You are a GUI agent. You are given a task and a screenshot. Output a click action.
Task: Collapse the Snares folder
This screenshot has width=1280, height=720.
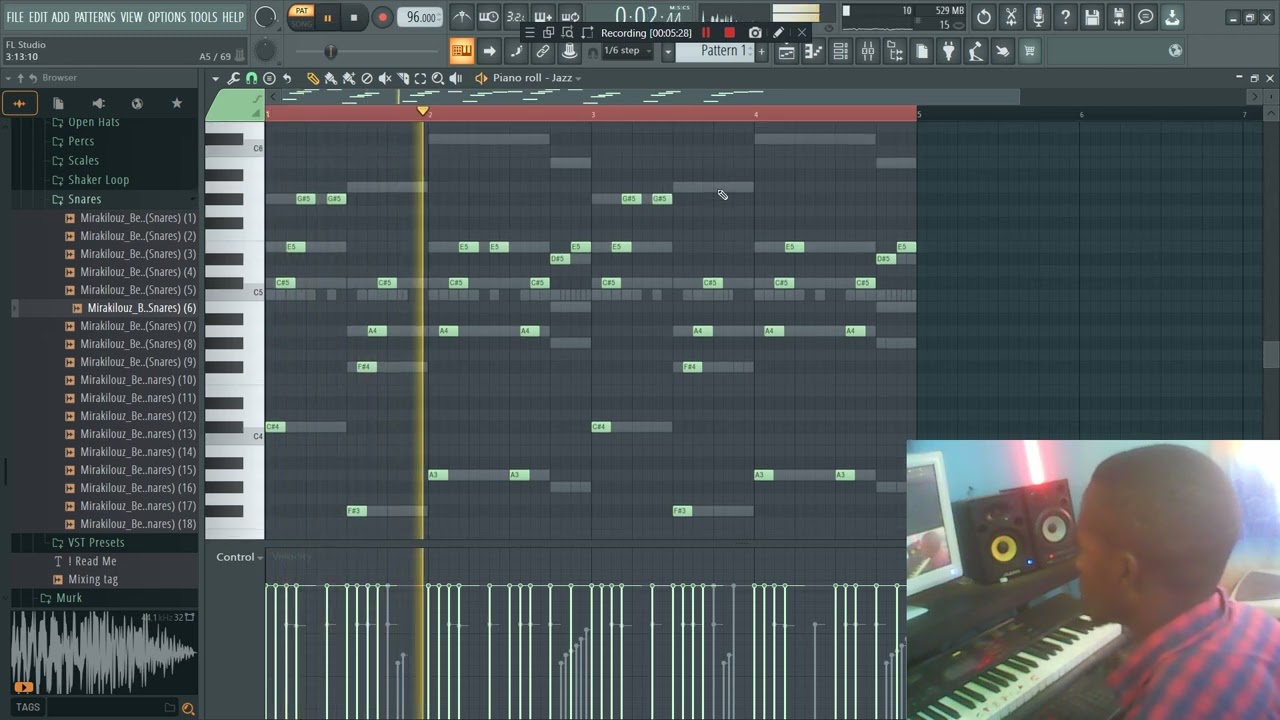(x=84, y=199)
